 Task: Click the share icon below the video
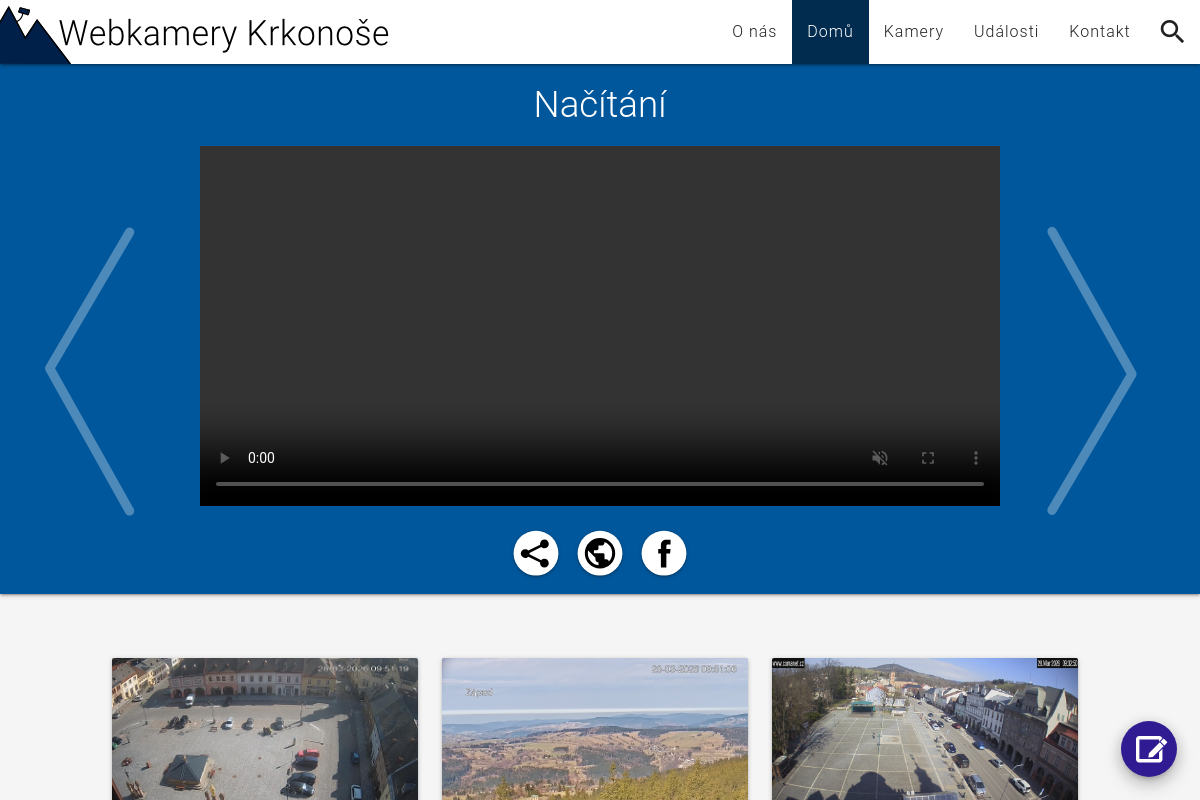(536, 552)
